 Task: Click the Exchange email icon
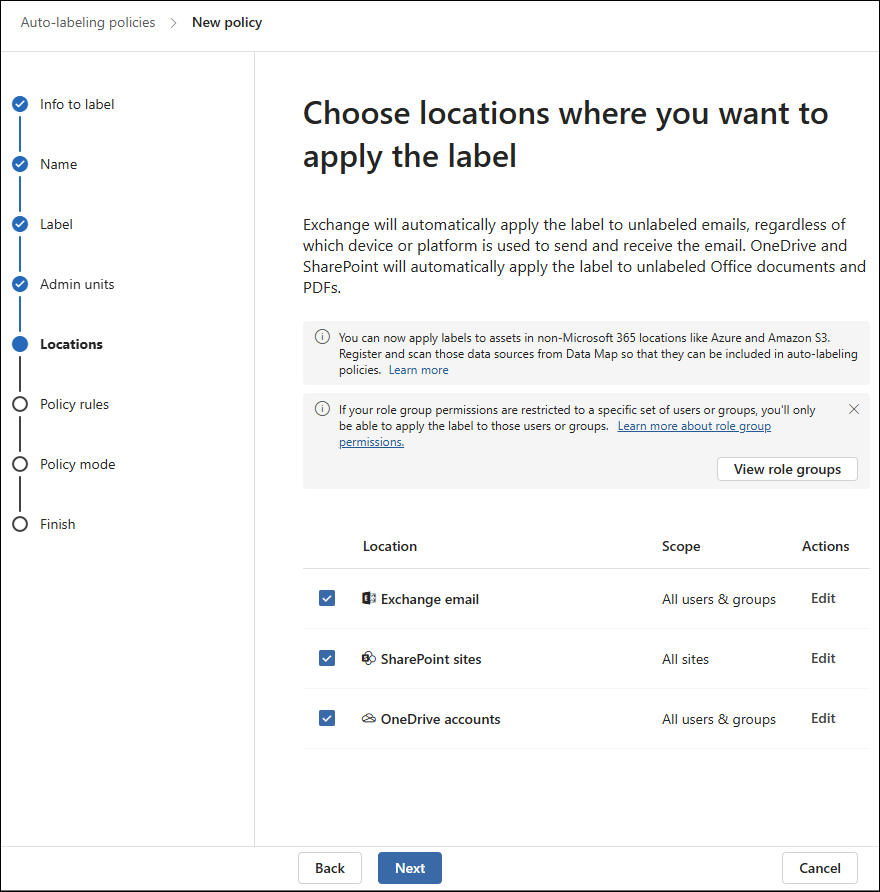369,598
